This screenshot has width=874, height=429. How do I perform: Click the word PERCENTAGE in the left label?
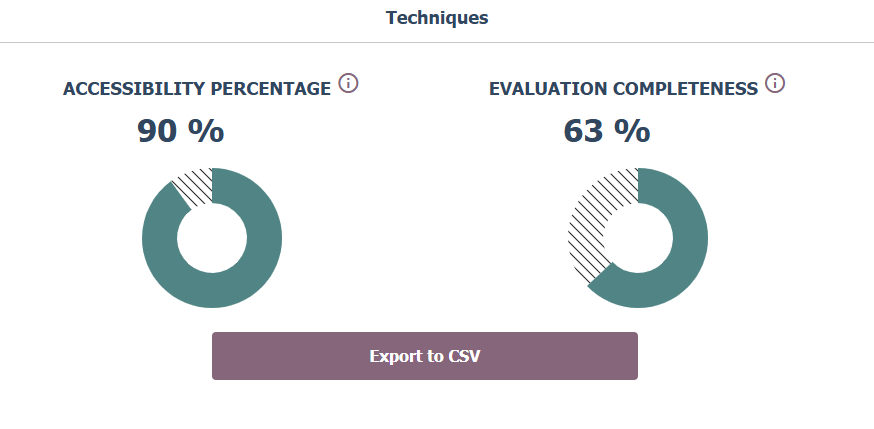[x=269, y=89]
